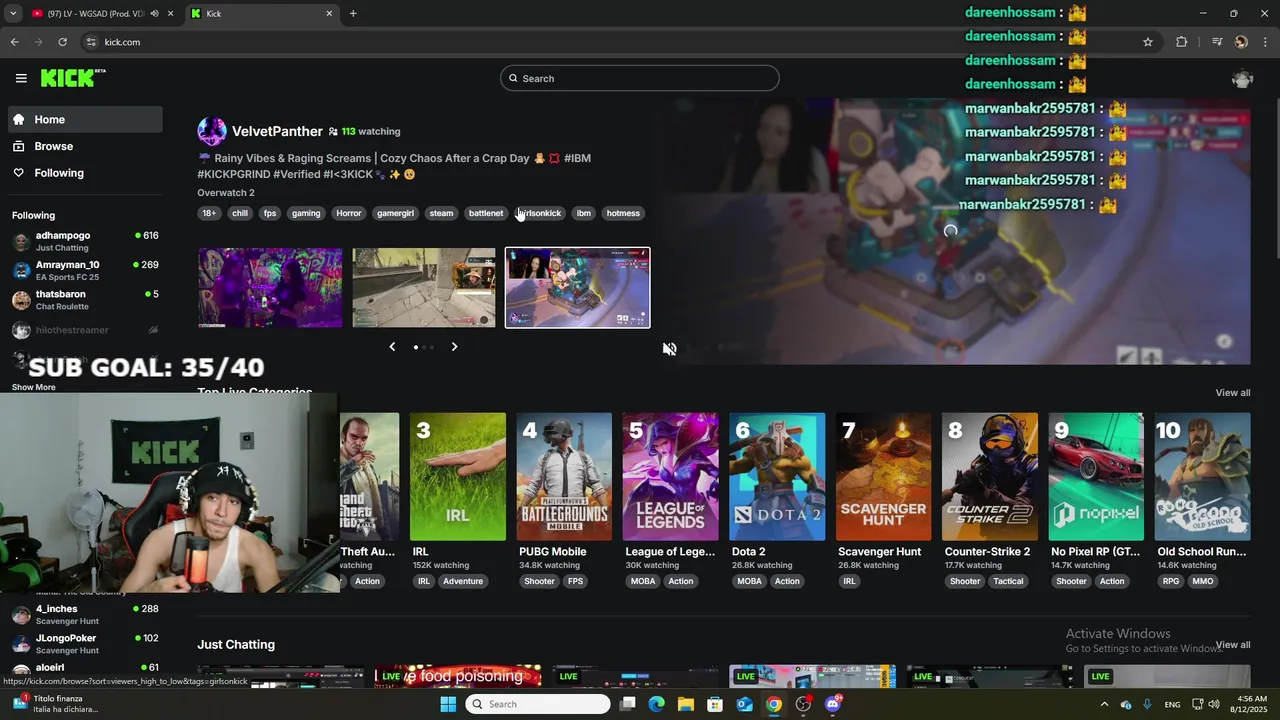
Task: Select the Kick browser tab
Action: click(260, 14)
